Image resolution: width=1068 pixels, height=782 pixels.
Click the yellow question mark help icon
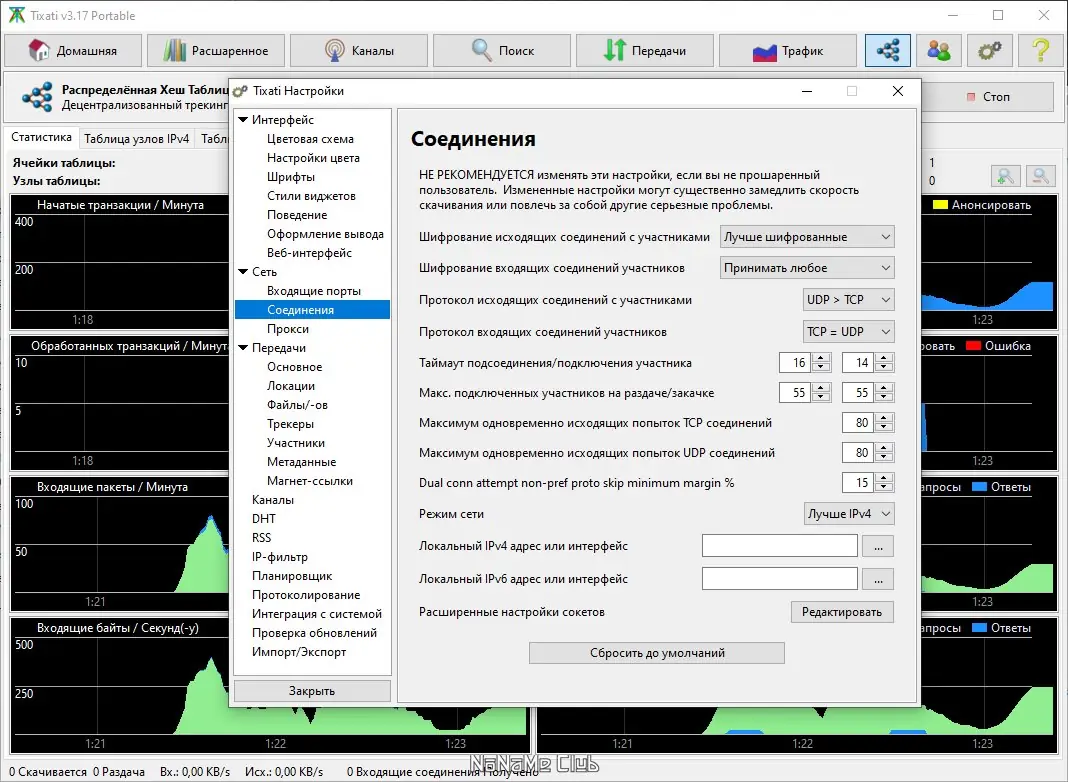(x=1041, y=50)
